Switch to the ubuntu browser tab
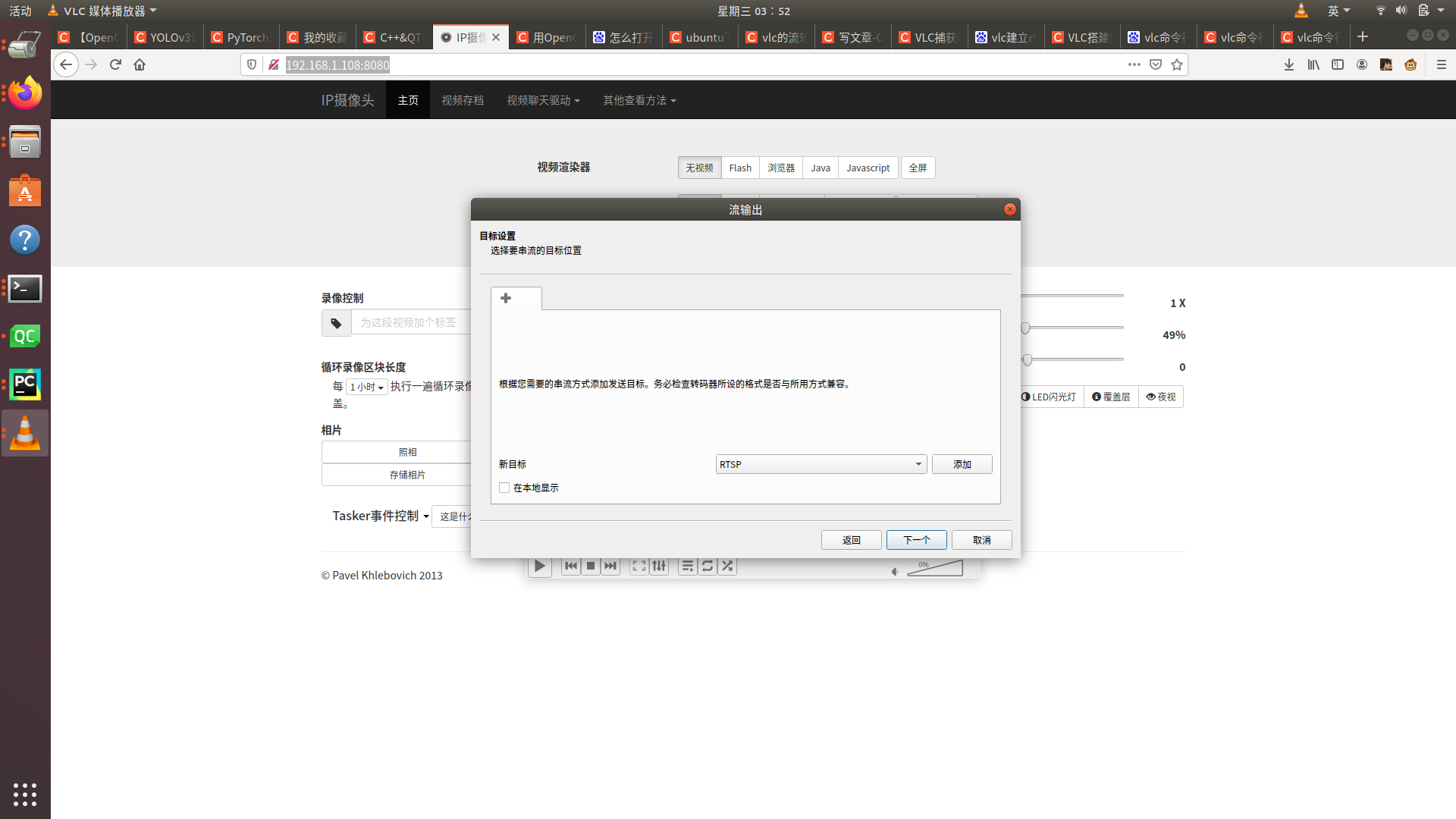The height and width of the screenshot is (819, 1456). pos(700,37)
